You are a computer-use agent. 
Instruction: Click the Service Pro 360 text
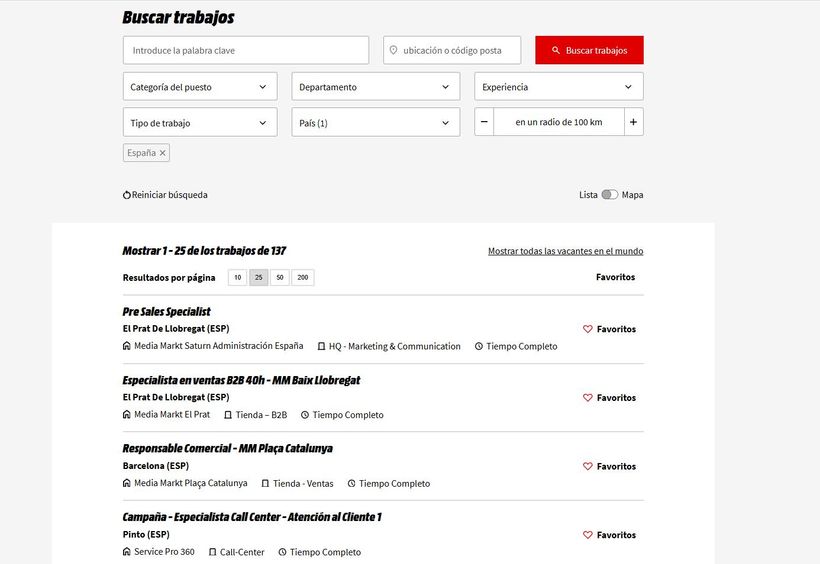point(164,551)
